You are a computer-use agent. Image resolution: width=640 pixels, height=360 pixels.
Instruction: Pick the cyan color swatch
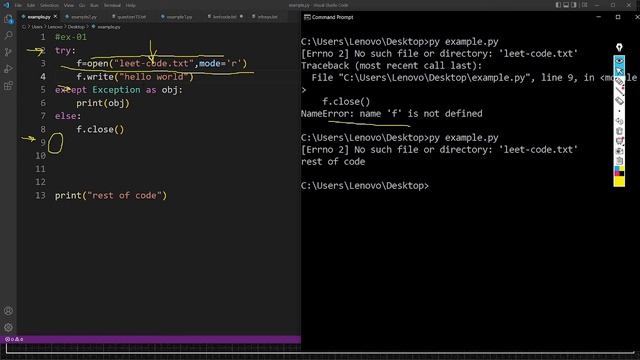[617, 168]
